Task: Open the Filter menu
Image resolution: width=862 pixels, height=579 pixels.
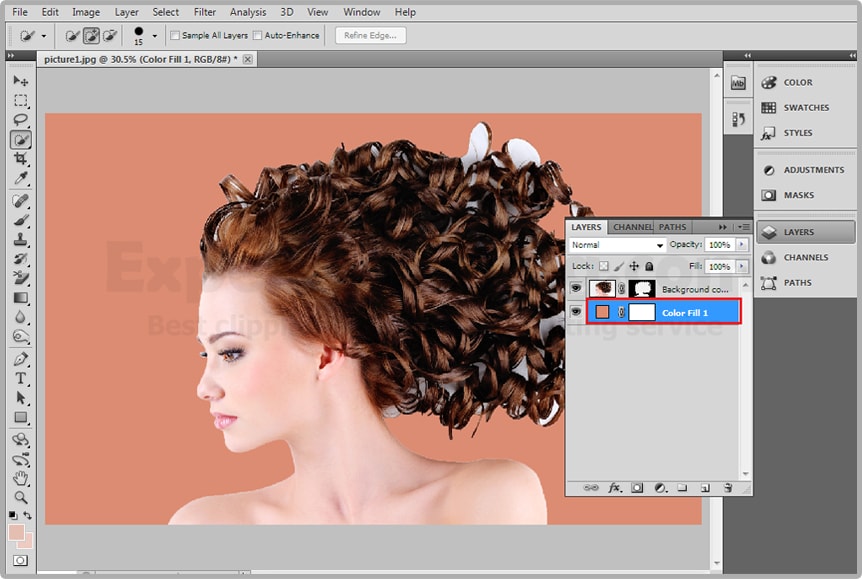Action: coord(205,12)
